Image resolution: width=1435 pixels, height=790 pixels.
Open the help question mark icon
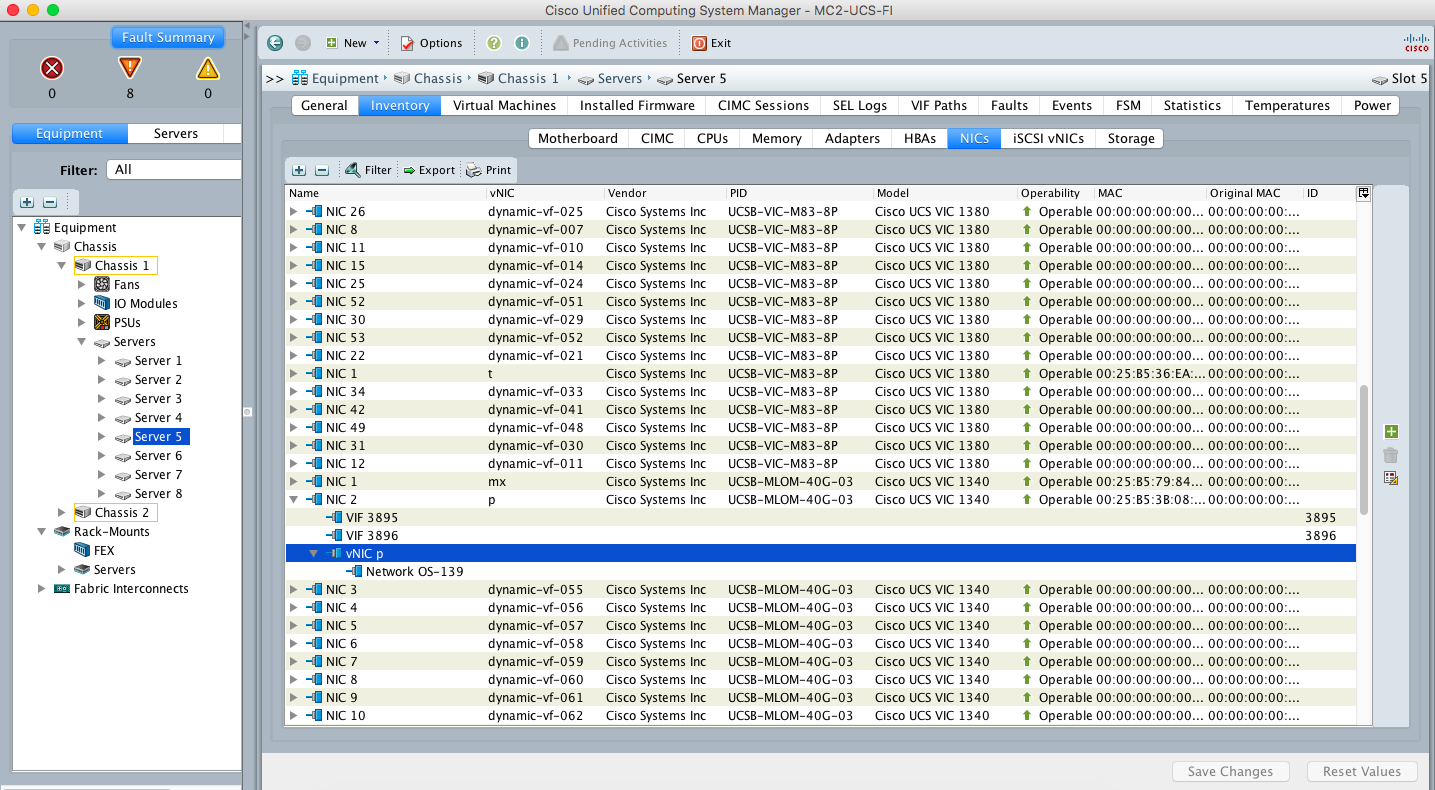click(494, 43)
